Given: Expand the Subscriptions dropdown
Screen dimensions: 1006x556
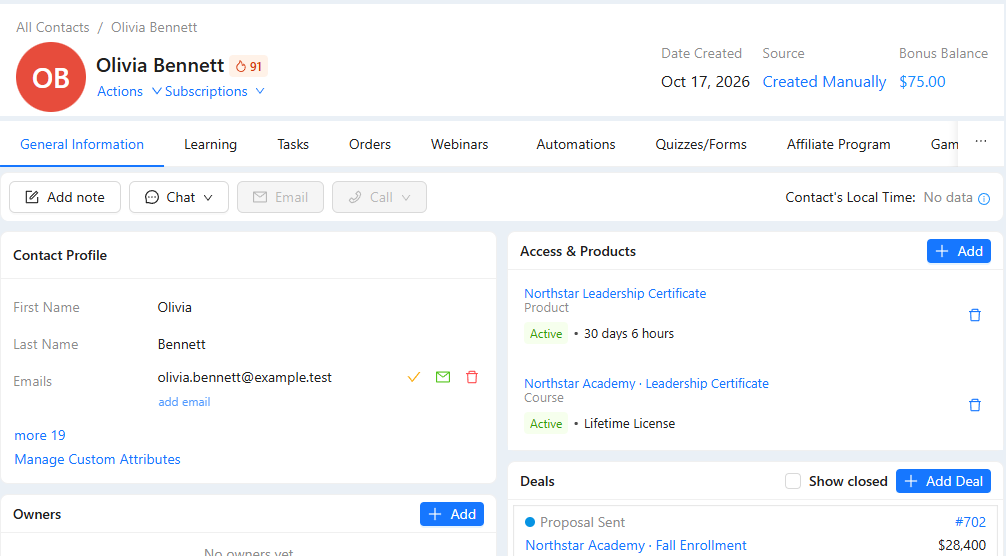Looking at the screenshot, I should pyautogui.click(x=215, y=91).
